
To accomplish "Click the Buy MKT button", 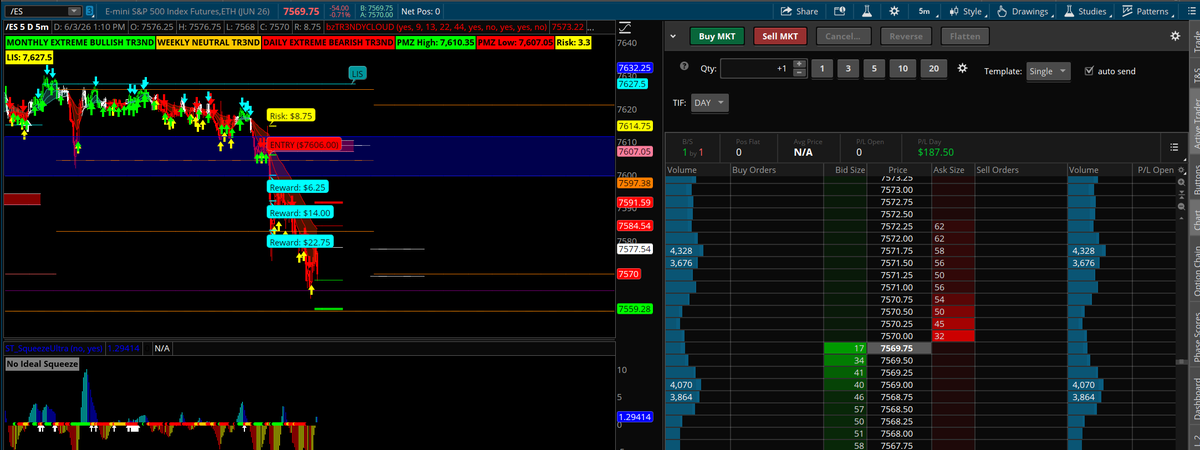I will tap(717, 36).
